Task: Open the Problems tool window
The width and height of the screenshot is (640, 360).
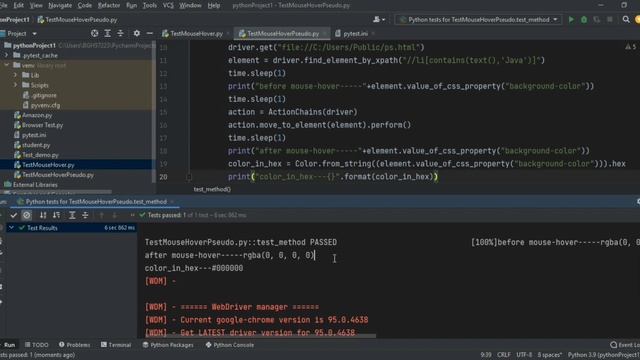Action: [x=74, y=345]
